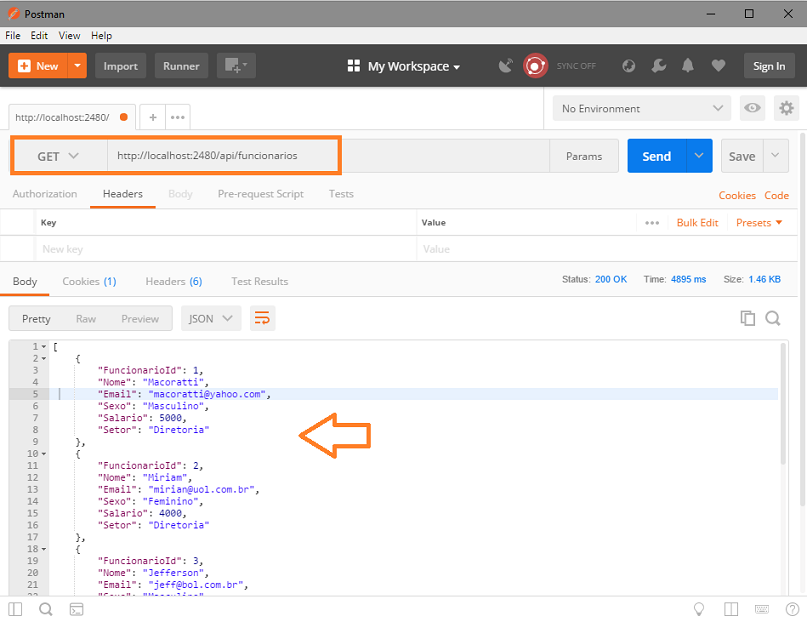Open environment quick look eye icon
The image size is (807, 622).
(752, 108)
